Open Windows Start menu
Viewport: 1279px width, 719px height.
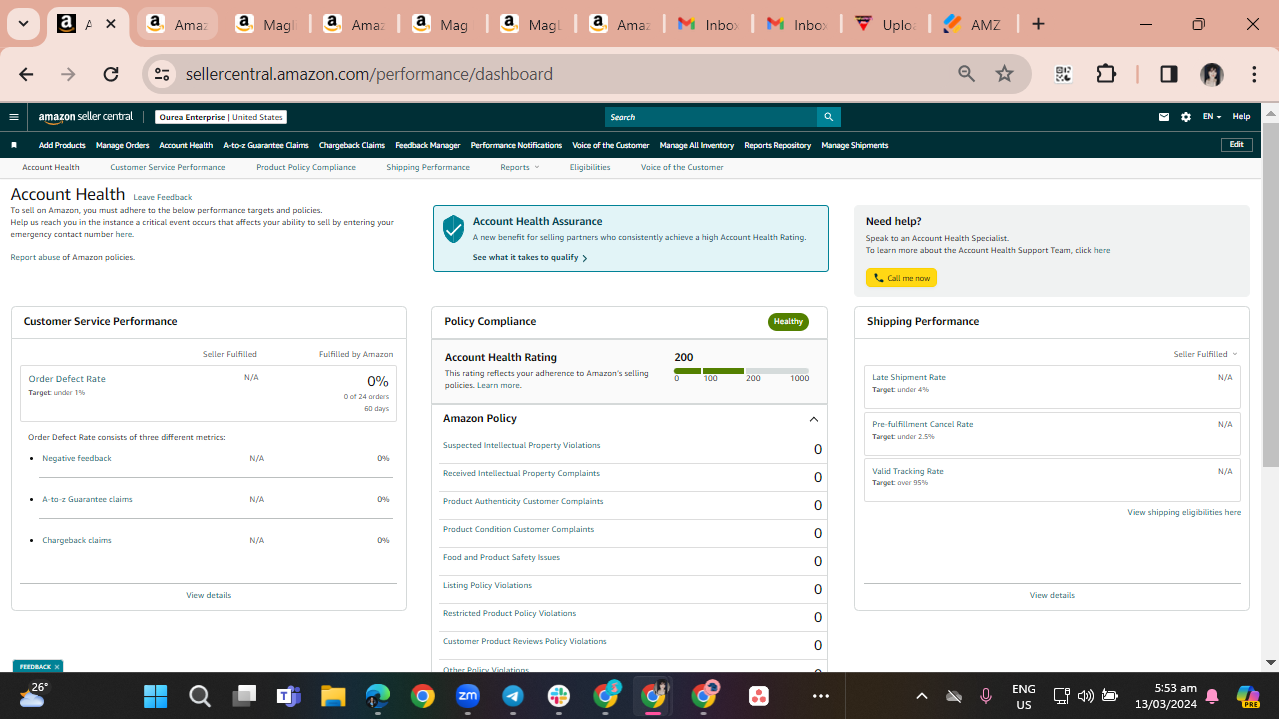pyautogui.click(x=155, y=696)
